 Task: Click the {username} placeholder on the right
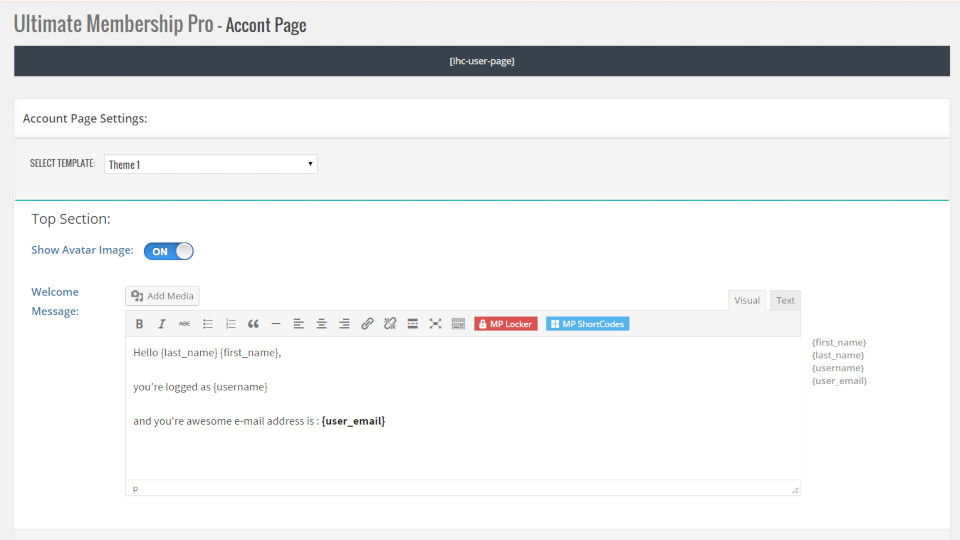pyautogui.click(x=838, y=368)
